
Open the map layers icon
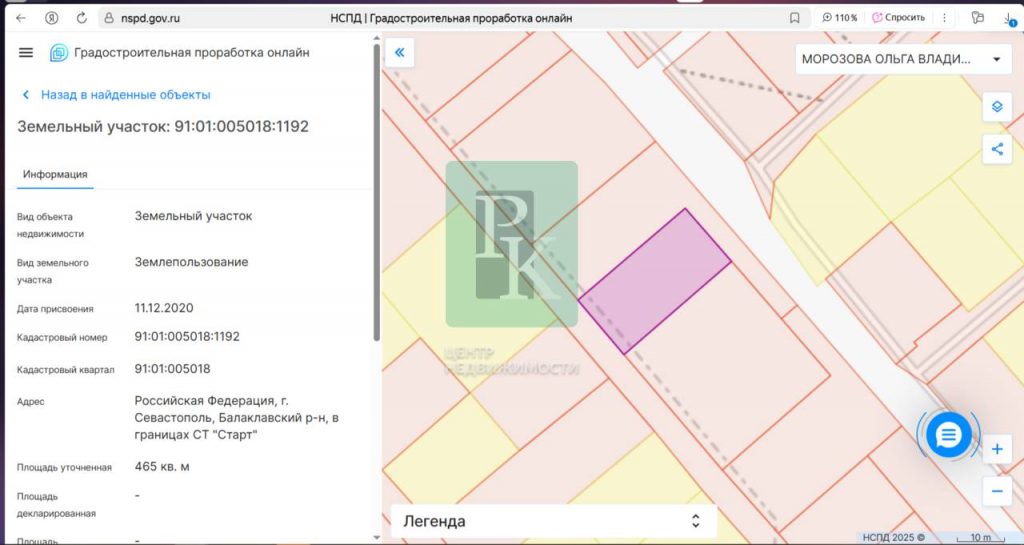[x=997, y=106]
